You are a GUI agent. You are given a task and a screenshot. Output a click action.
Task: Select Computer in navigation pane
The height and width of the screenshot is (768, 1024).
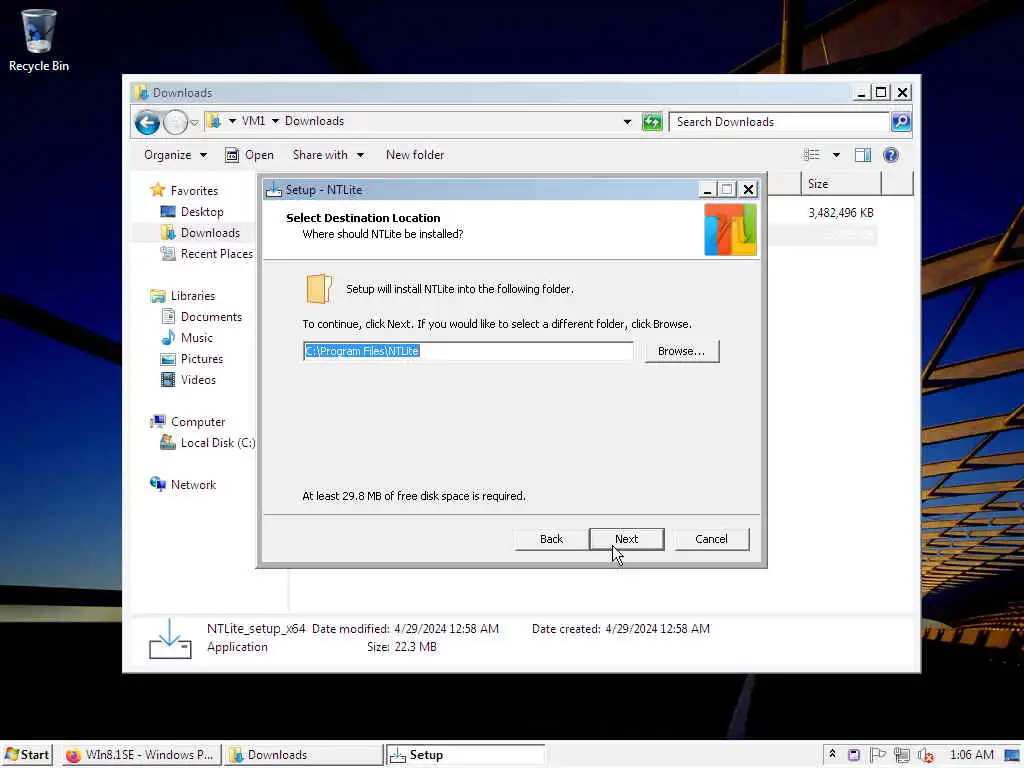[187, 422]
